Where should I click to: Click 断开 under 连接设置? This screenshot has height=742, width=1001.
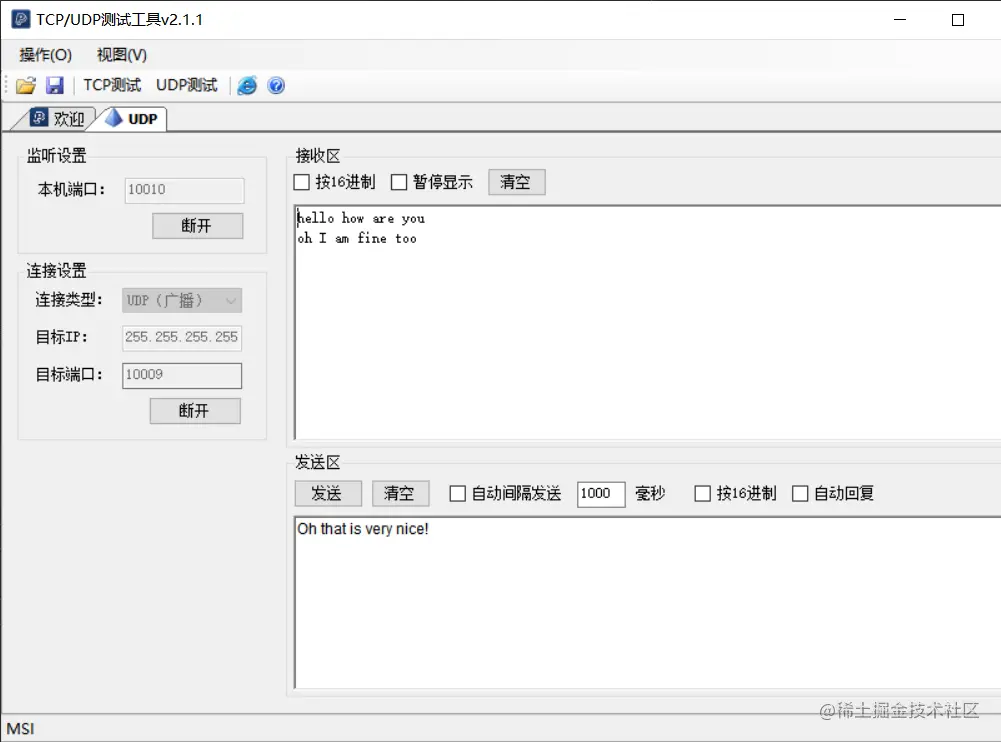[x=195, y=411]
